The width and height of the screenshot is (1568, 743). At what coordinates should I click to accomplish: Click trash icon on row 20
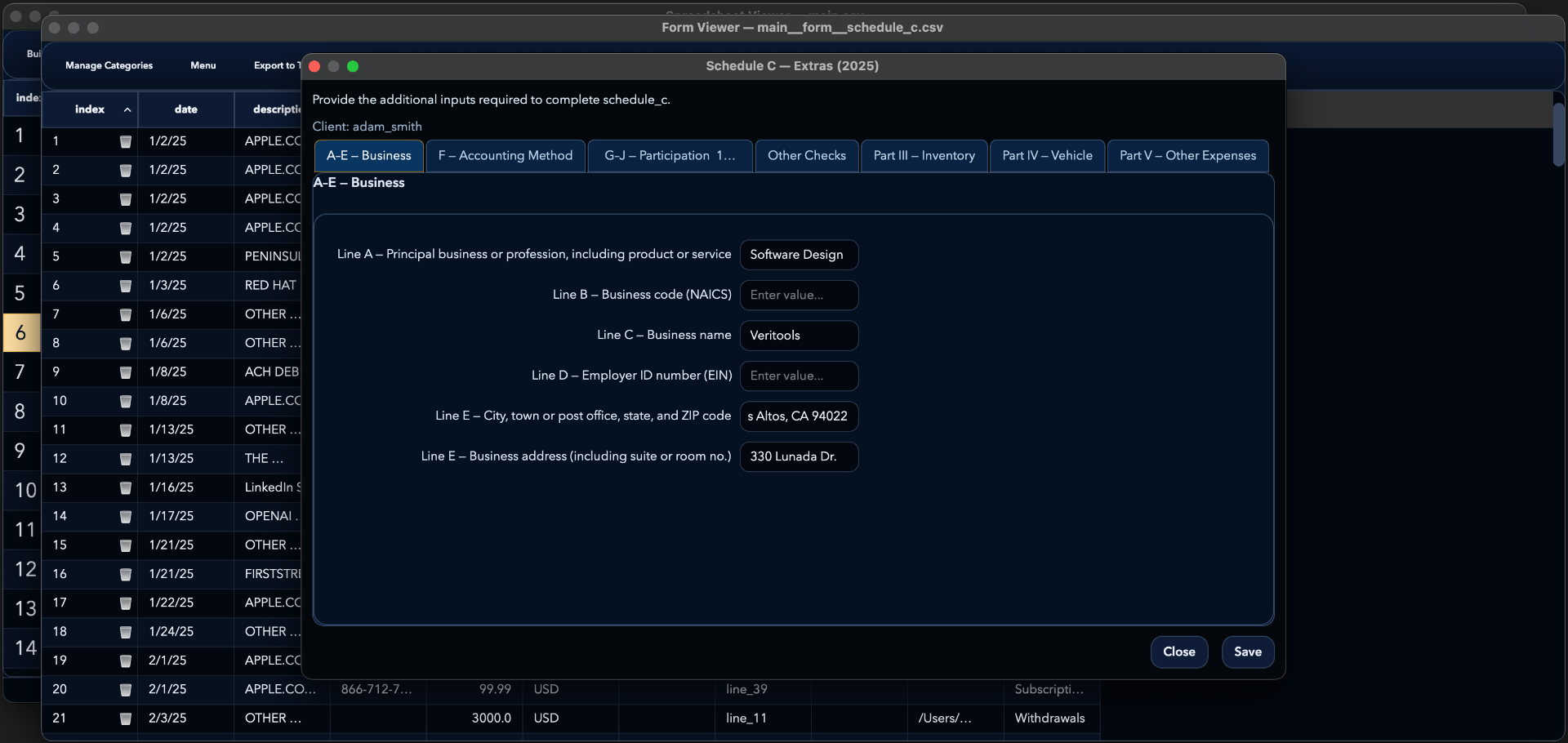pyautogui.click(x=126, y=689)
